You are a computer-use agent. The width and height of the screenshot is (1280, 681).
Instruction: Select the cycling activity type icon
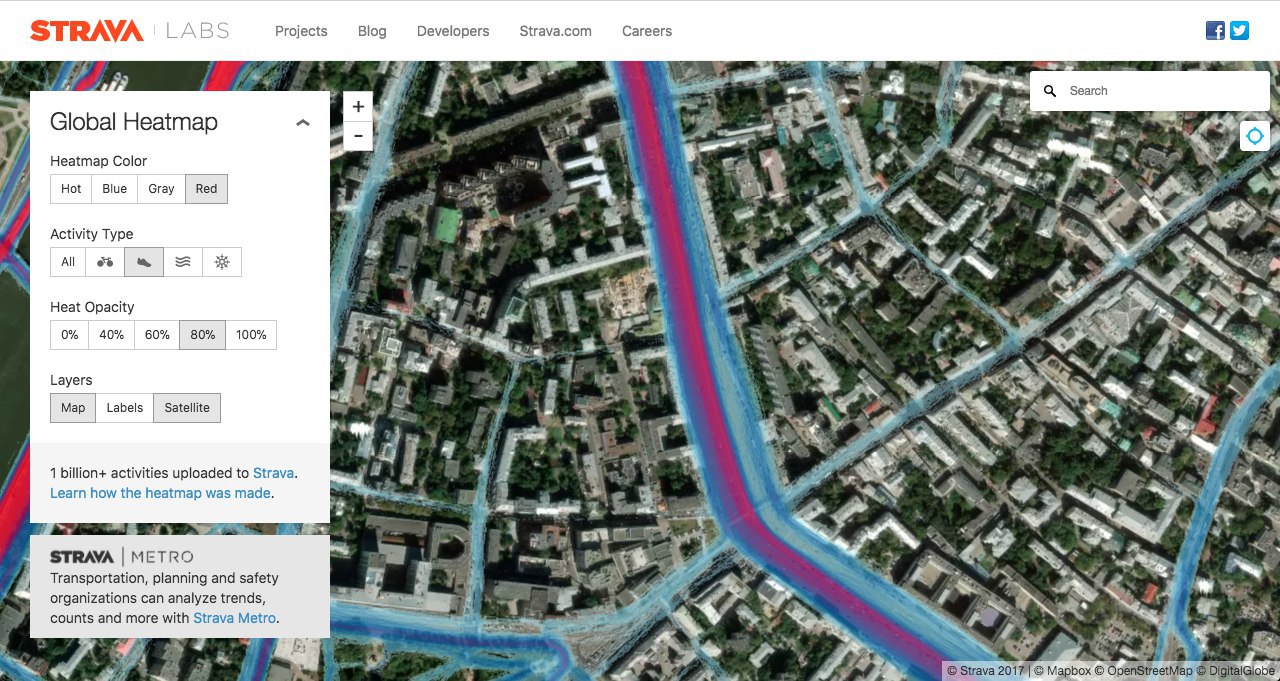105,262
